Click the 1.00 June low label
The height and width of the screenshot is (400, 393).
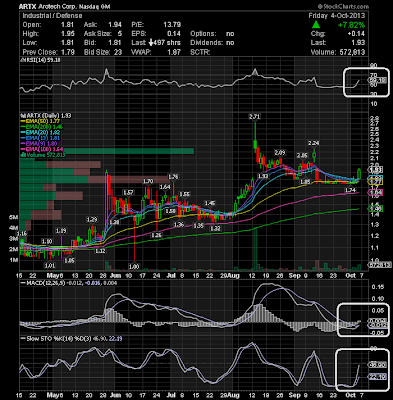[x=134, y=266]
